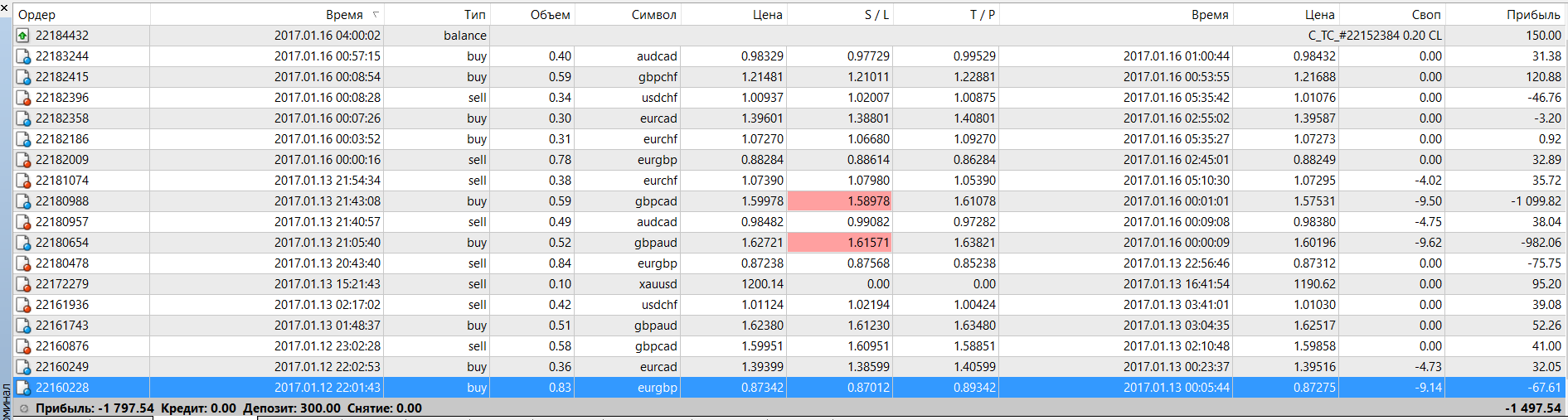The height and width of the screenshot is (420, 1568).
Task: Click order number 22180478
Action: tap(62, 263)
